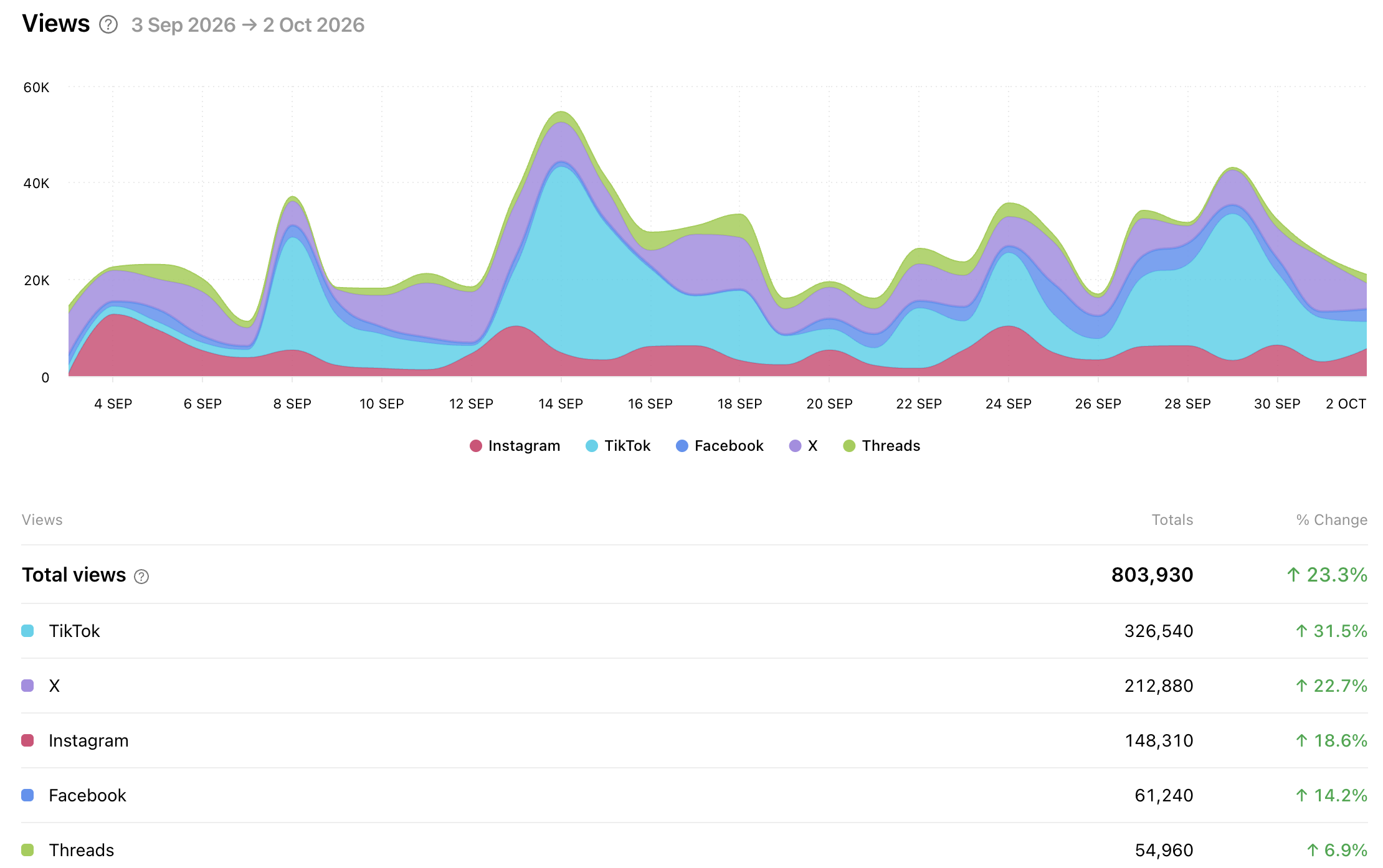Toggle Threads series in chart legend
This screenshot has width=1383, height=868.
point(882,446)
